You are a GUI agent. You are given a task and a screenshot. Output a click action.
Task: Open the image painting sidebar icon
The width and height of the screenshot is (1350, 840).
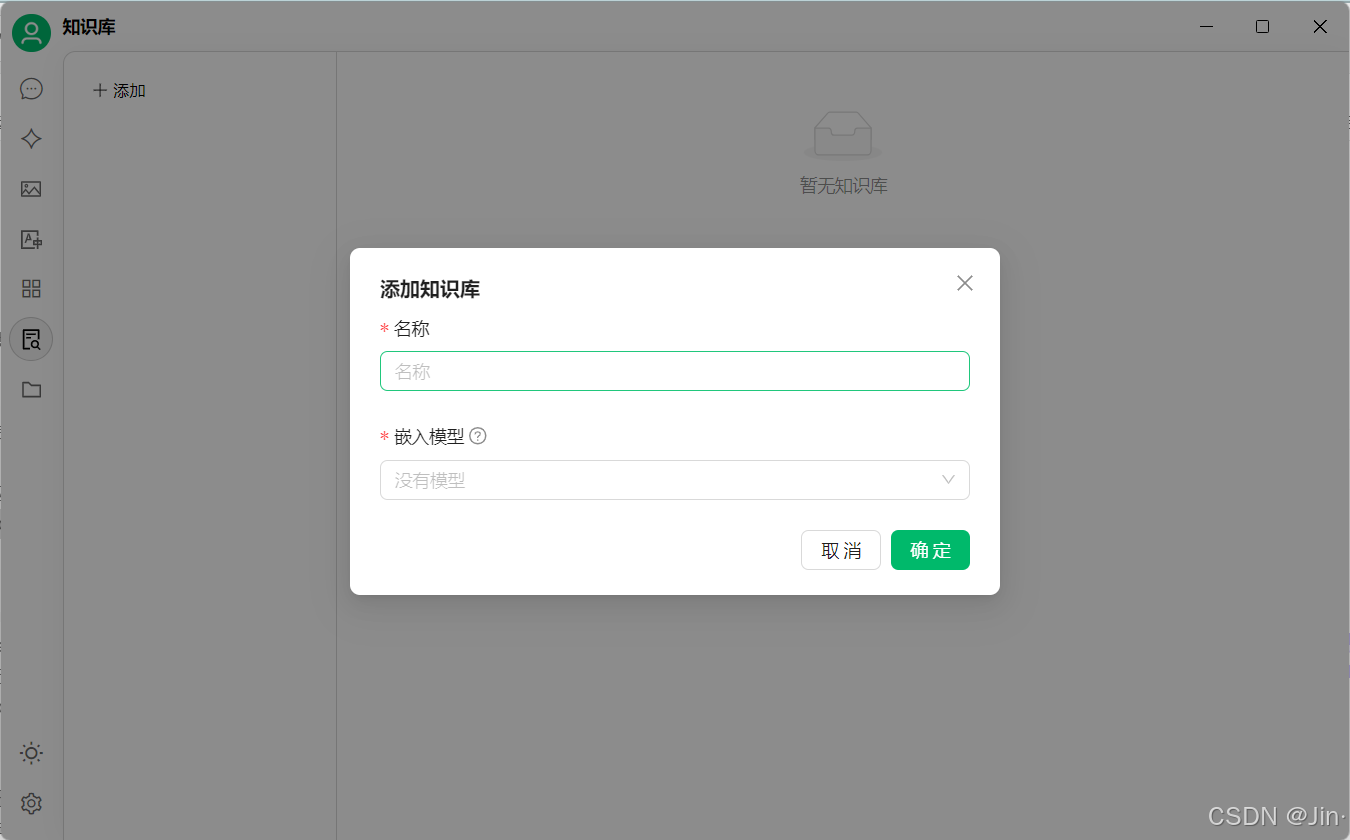click(31, 189)
